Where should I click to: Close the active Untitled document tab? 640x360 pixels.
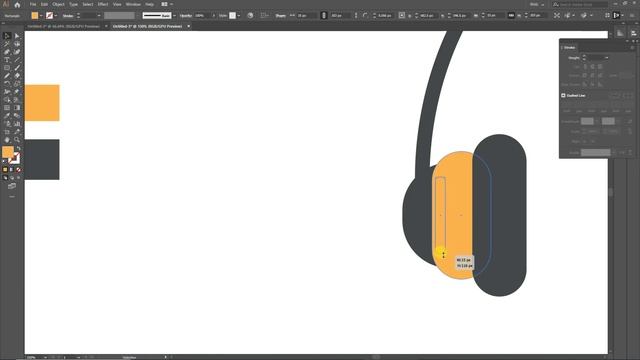(189, 26)
